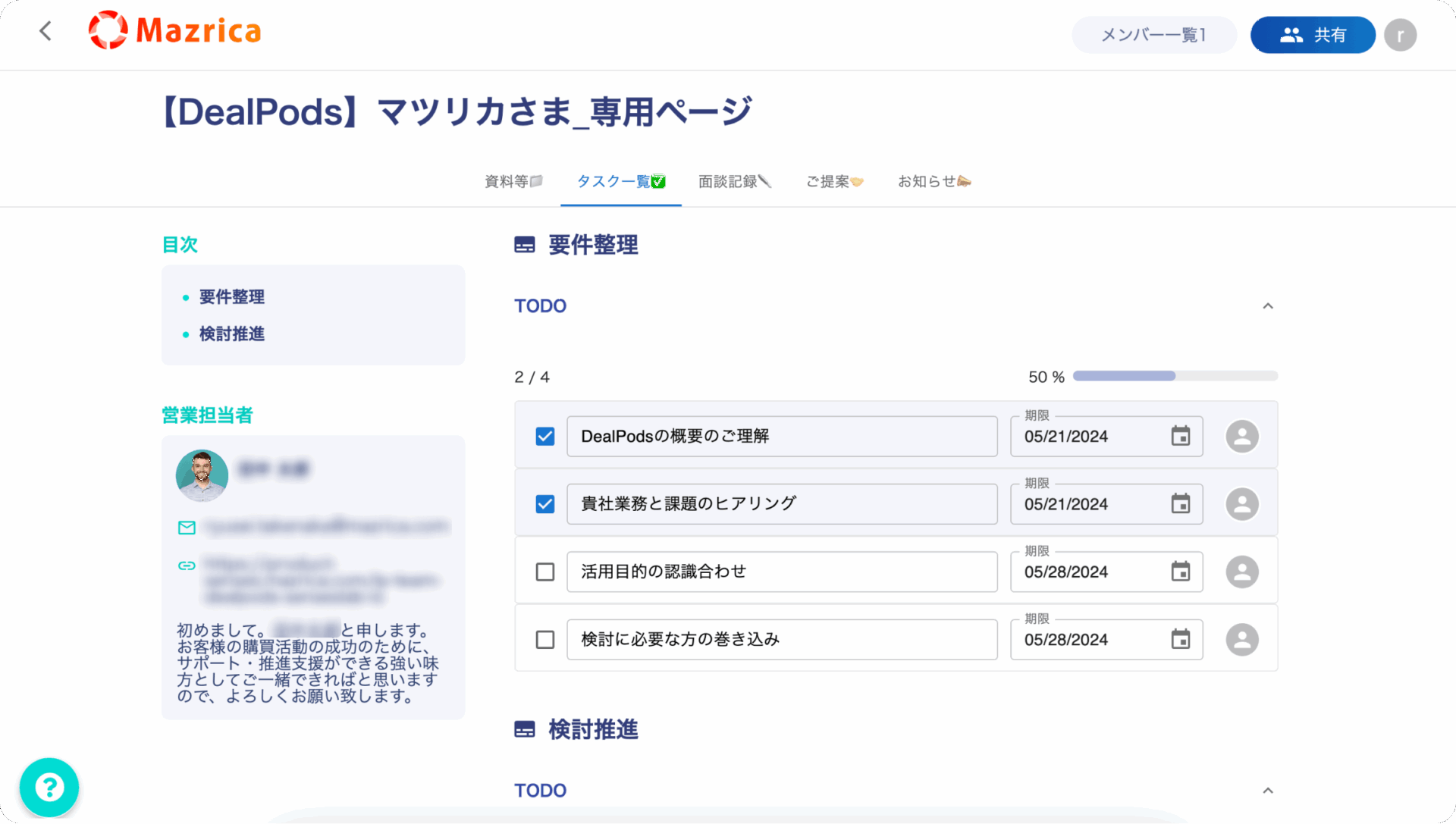Click the TODO label under 検討推進
This screenshot has height=824, width=1456.
[x=540, y=791]
